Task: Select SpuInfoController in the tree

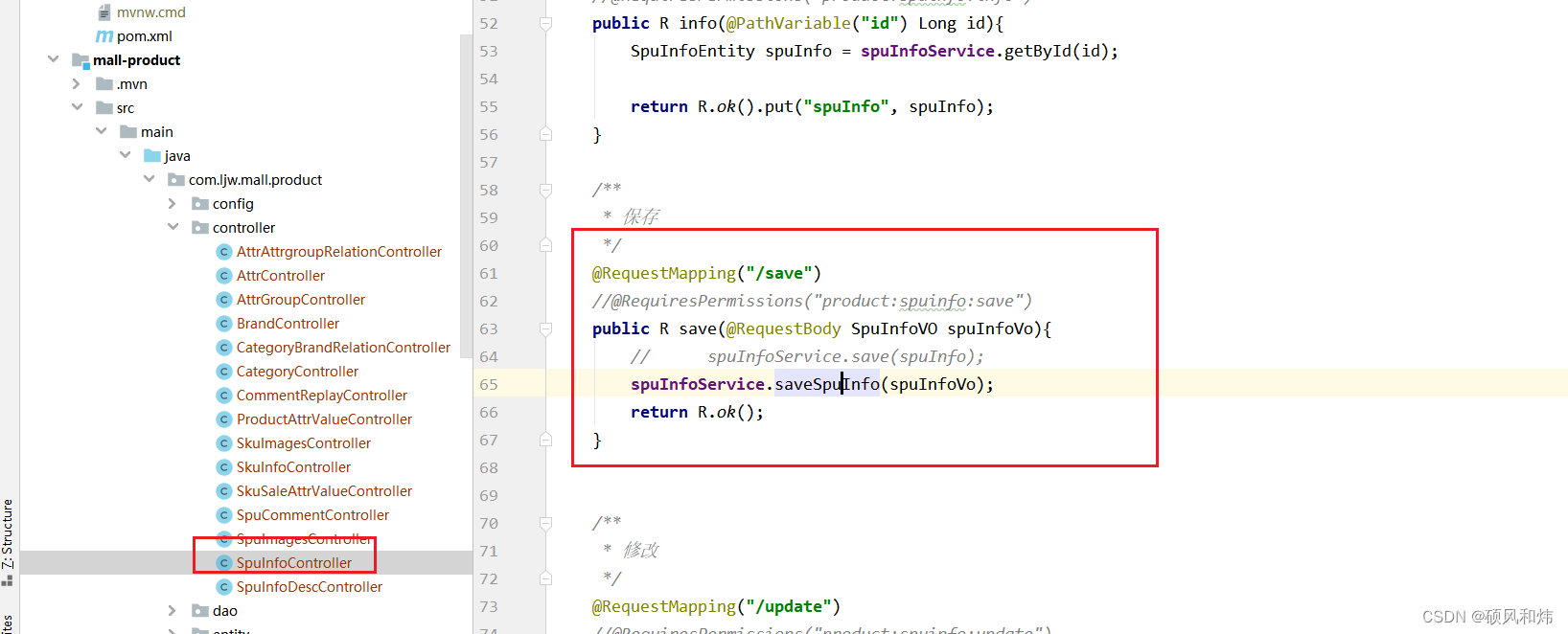Action: point(294,562)
